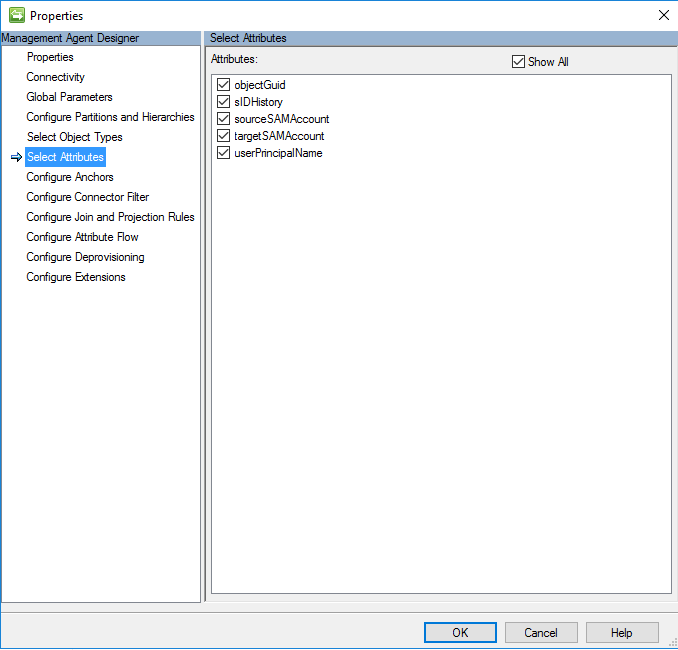This screenshot has width=678, height=650.
Task: Select Configure Partitions and Hierarchies
Action: point(110,117)
